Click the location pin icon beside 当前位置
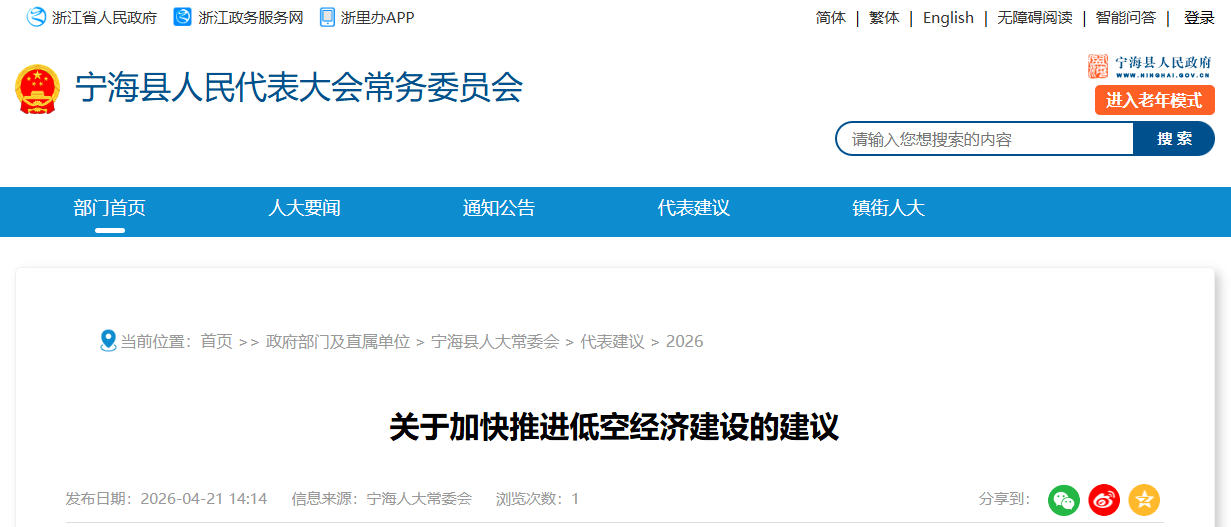The image size is (1231, 527). coord(109,341)
